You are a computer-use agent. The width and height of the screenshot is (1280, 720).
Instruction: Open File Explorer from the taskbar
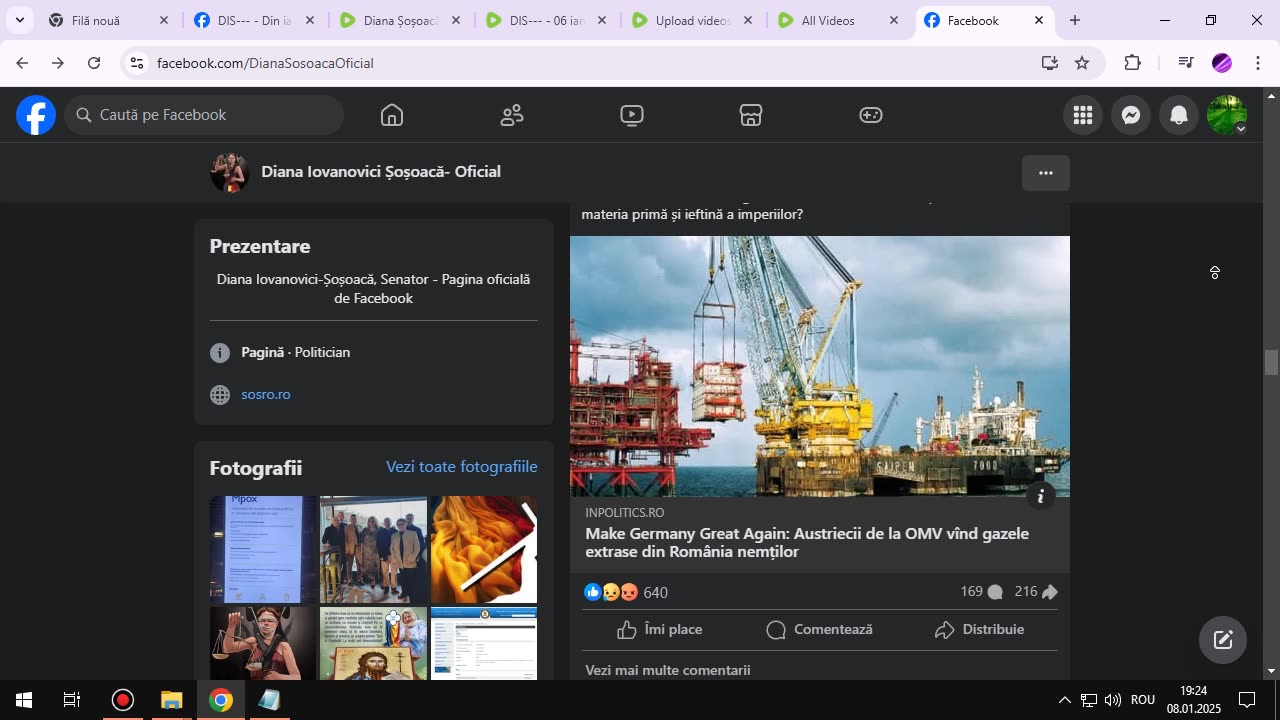tap(172, 700)
